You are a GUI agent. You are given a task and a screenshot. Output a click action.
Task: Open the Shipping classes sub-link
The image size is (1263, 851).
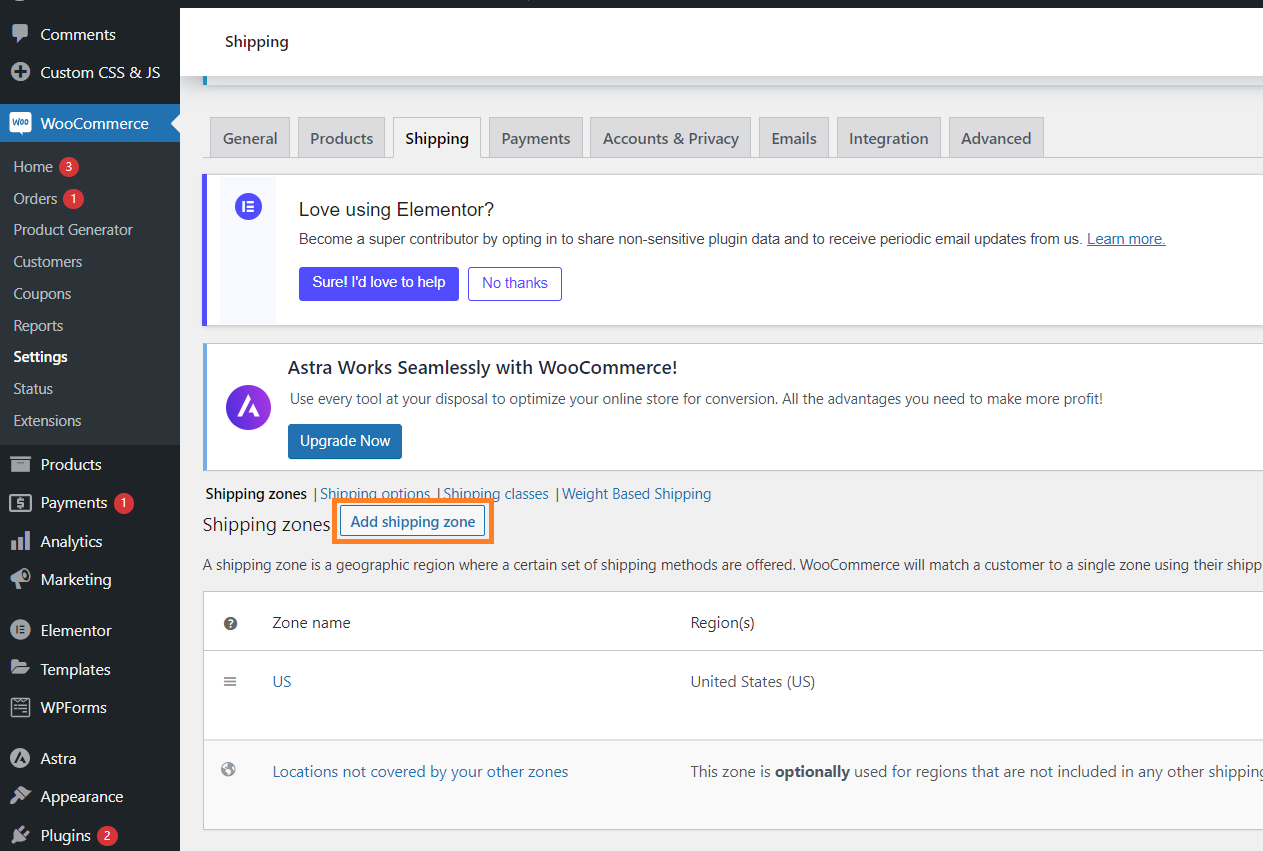(496, 494)
